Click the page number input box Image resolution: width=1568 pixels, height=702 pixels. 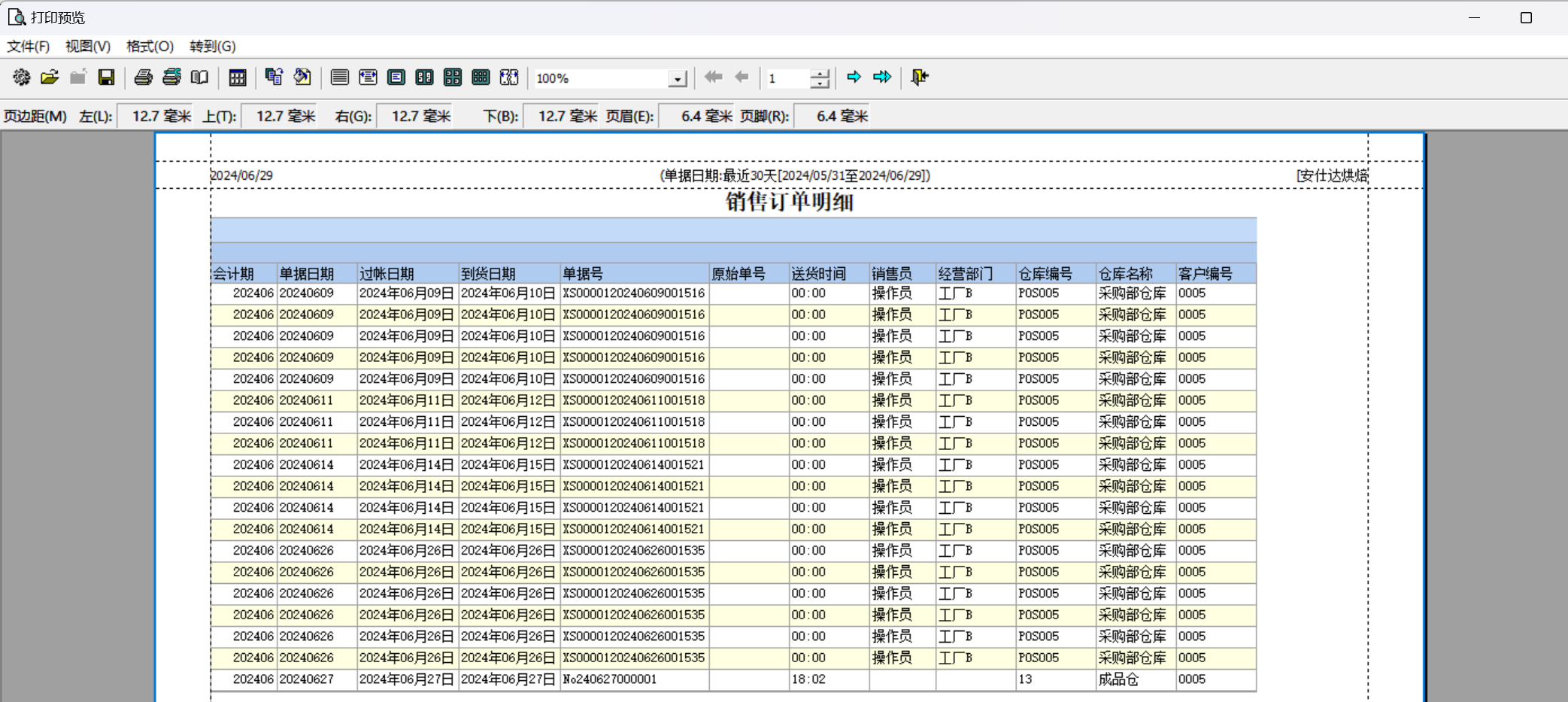[x=787, y=79]
